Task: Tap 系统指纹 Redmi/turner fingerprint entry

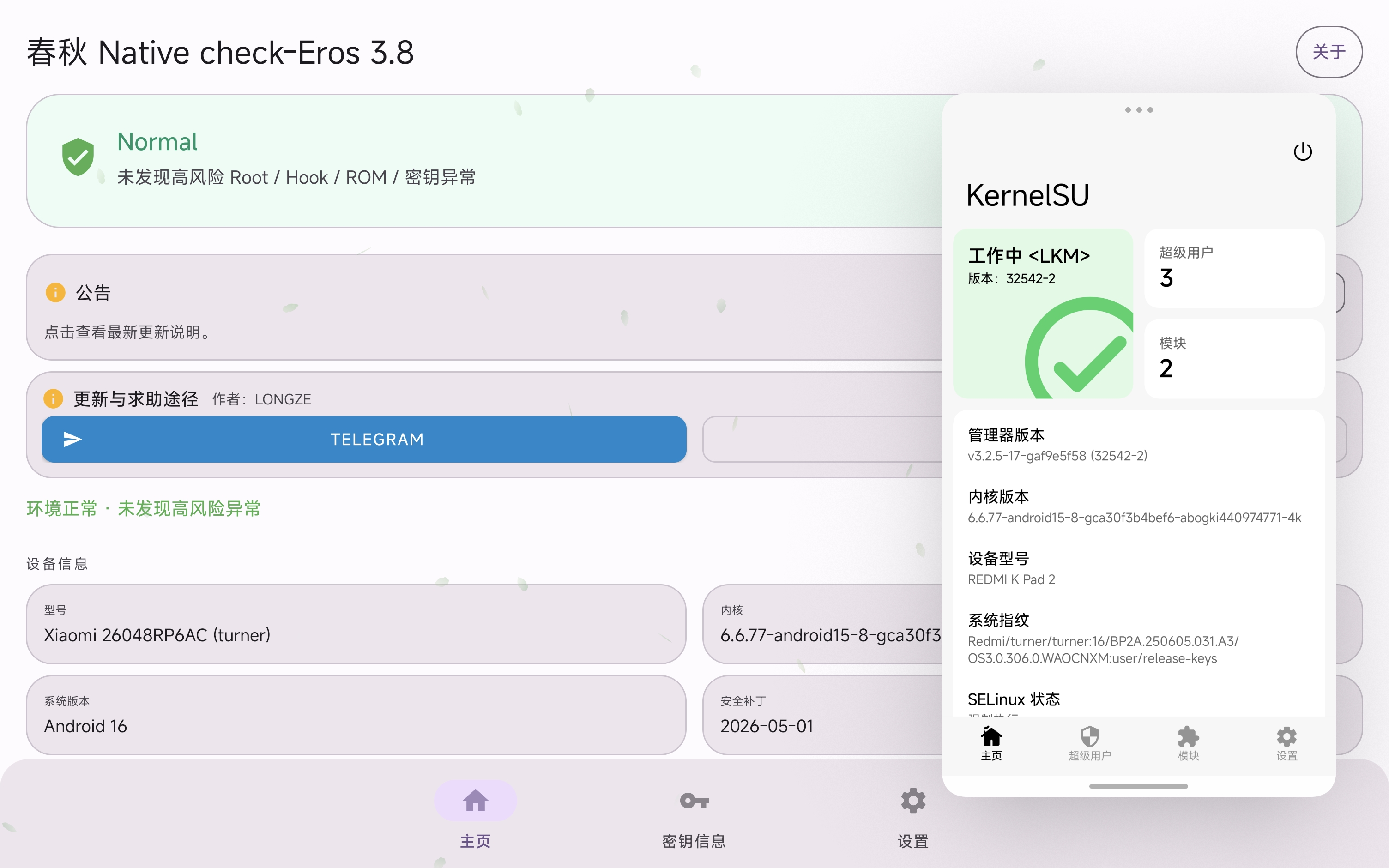Action: click(1139, 639)
